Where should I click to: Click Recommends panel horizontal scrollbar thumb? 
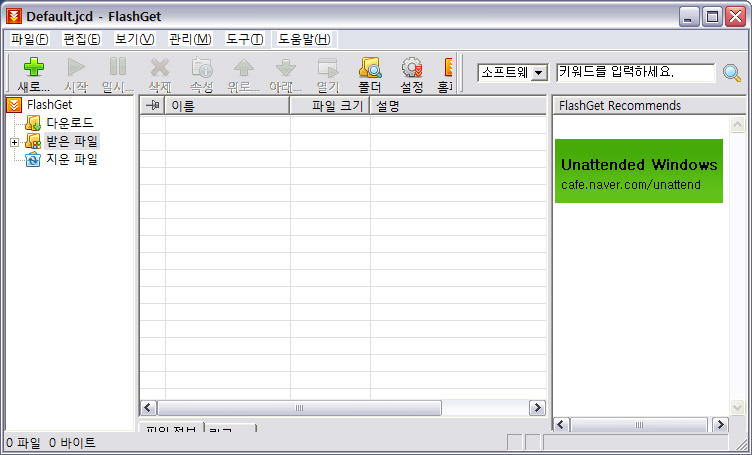[639, 425]
